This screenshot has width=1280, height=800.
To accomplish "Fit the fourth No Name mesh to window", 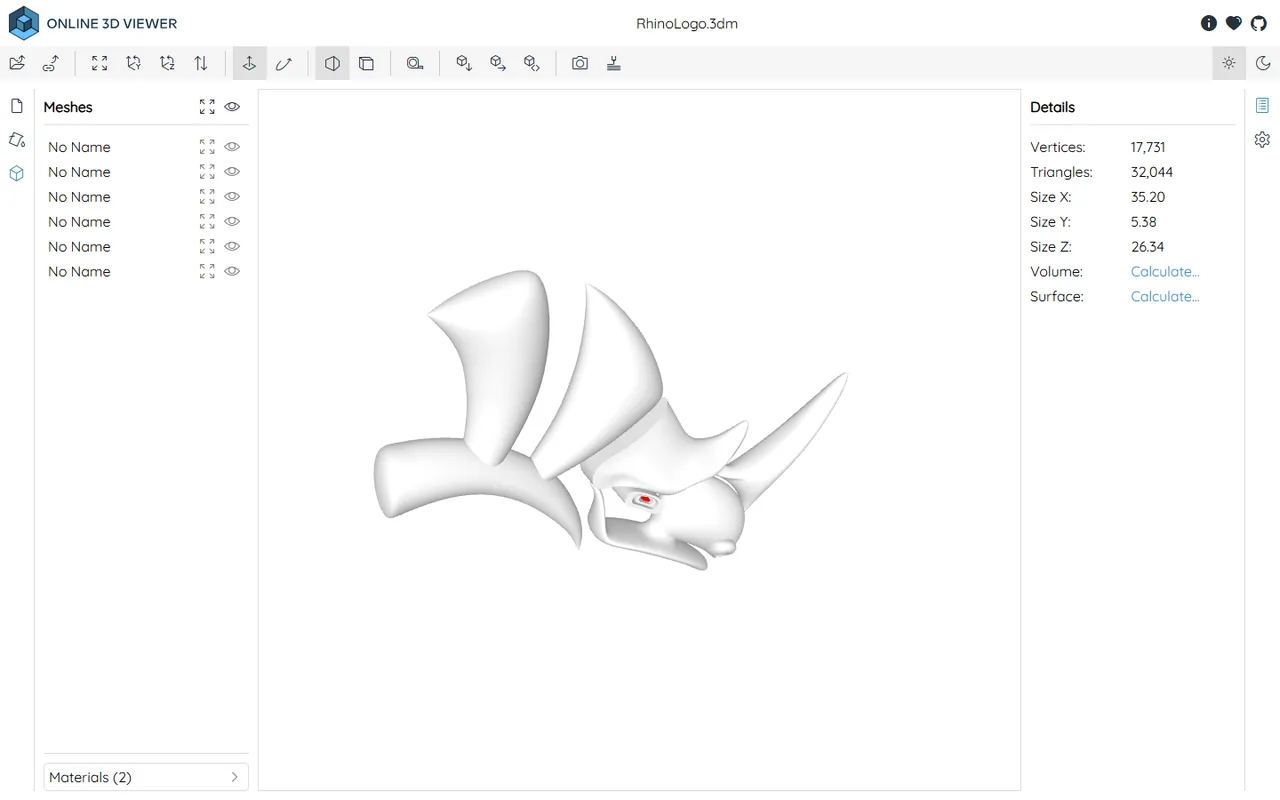I will pyautogui.click(x=207, y=221).
